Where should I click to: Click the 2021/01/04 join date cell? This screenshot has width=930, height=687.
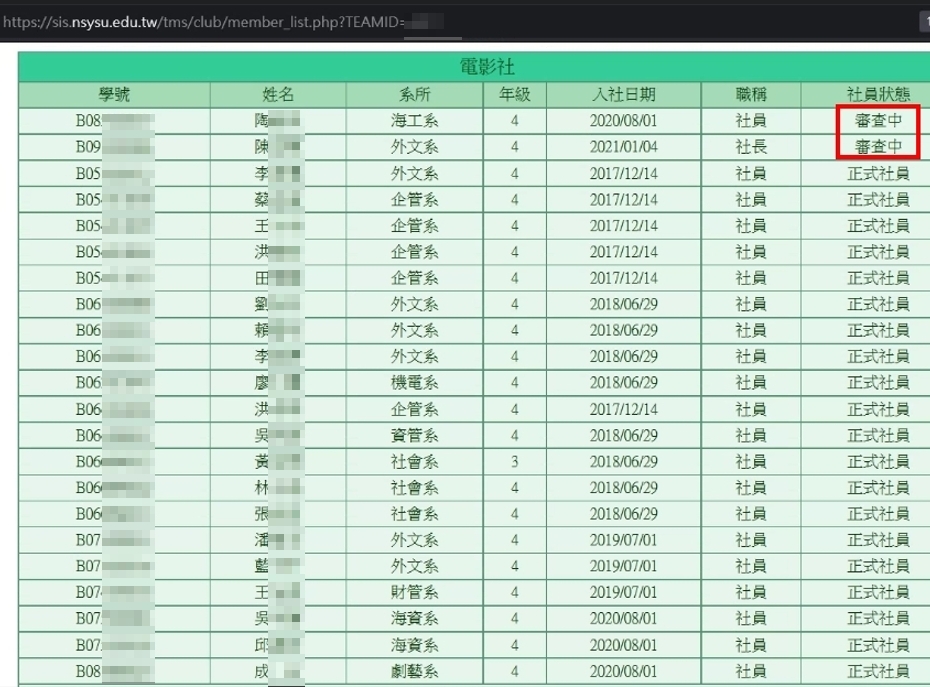(623, 147)
